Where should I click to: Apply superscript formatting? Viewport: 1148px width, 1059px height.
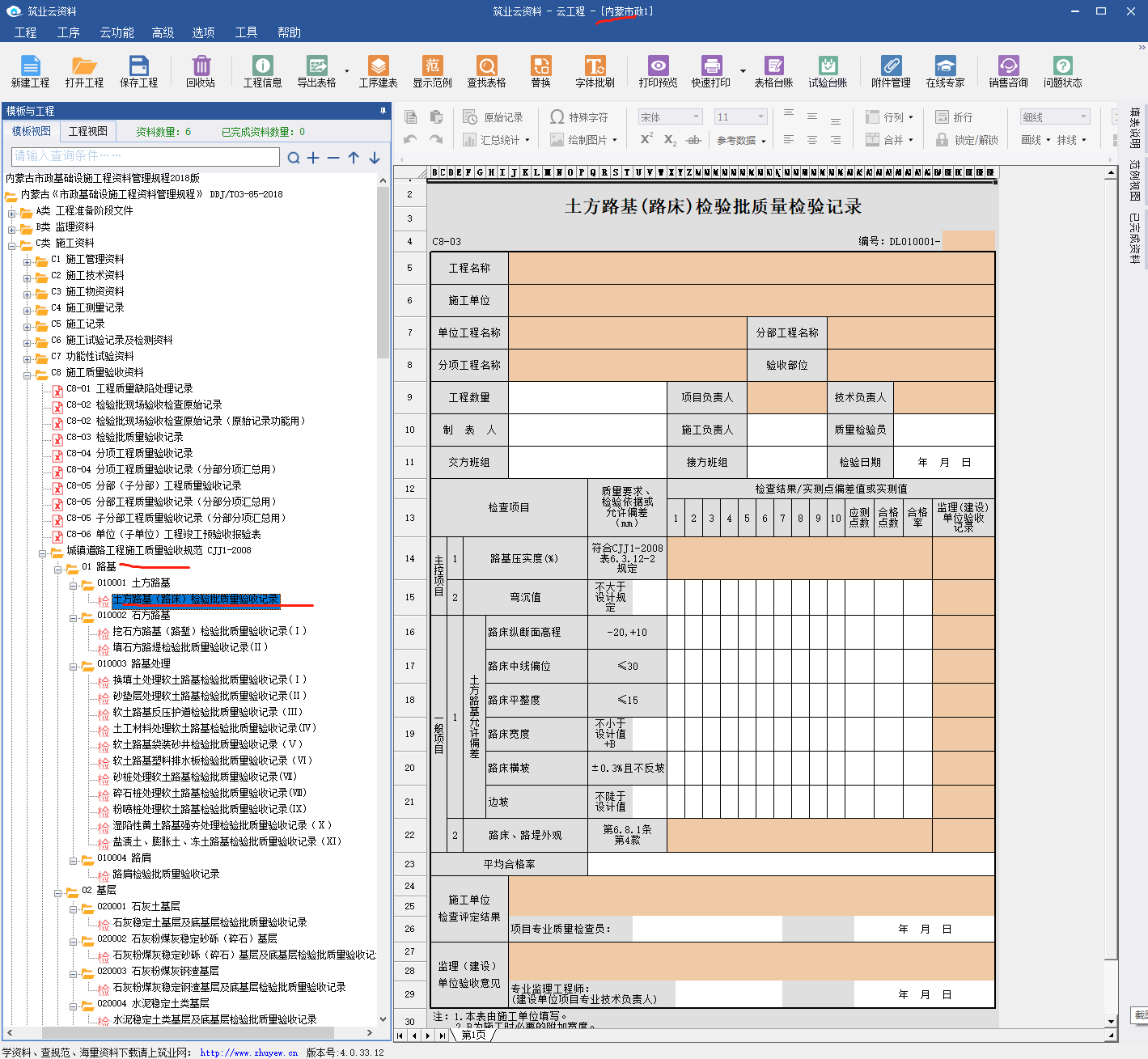point(646,139)
